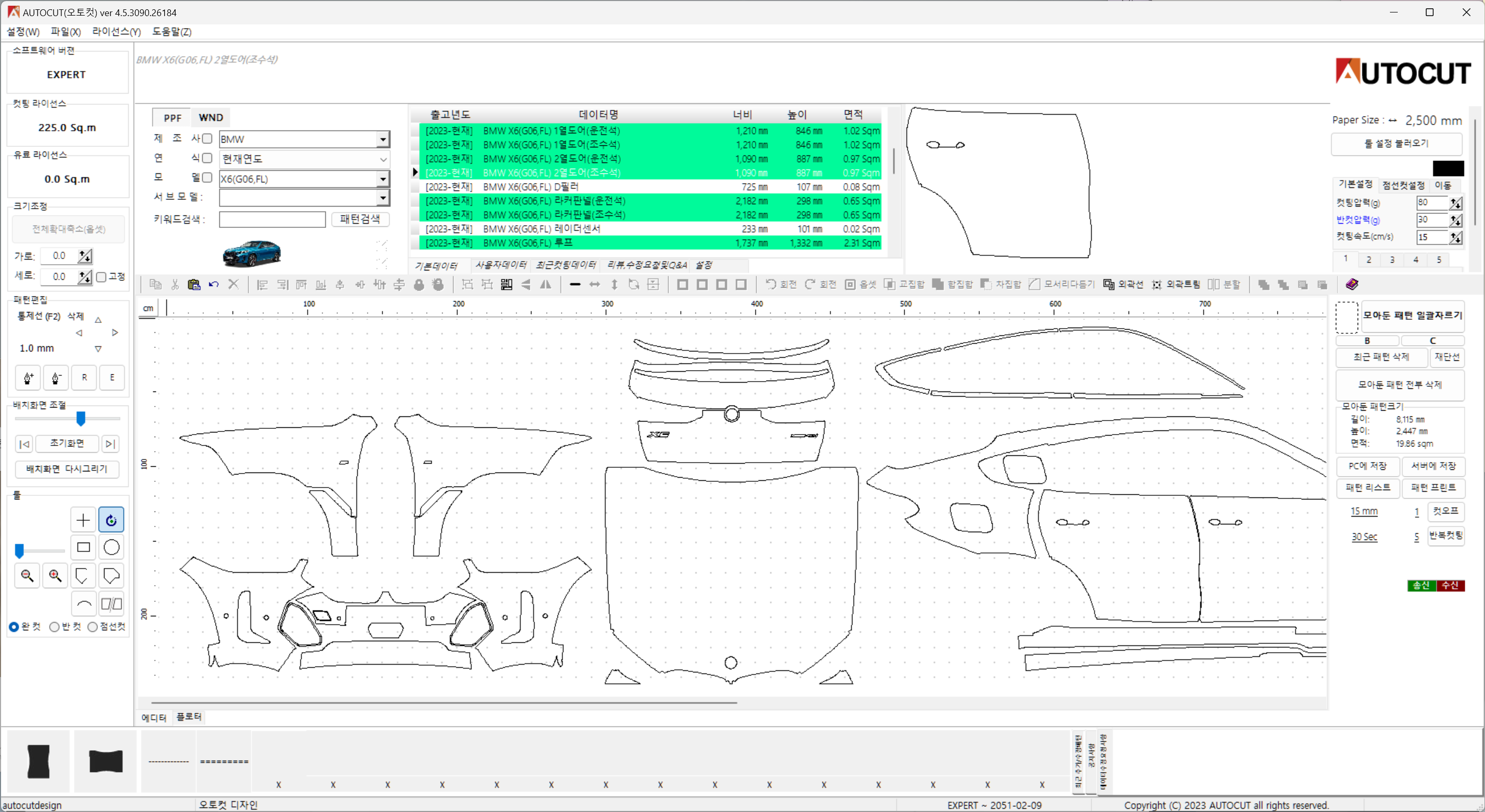Switch to the 점선컷설정 tab
The image size is (1485, 812).
[1404, 185]
